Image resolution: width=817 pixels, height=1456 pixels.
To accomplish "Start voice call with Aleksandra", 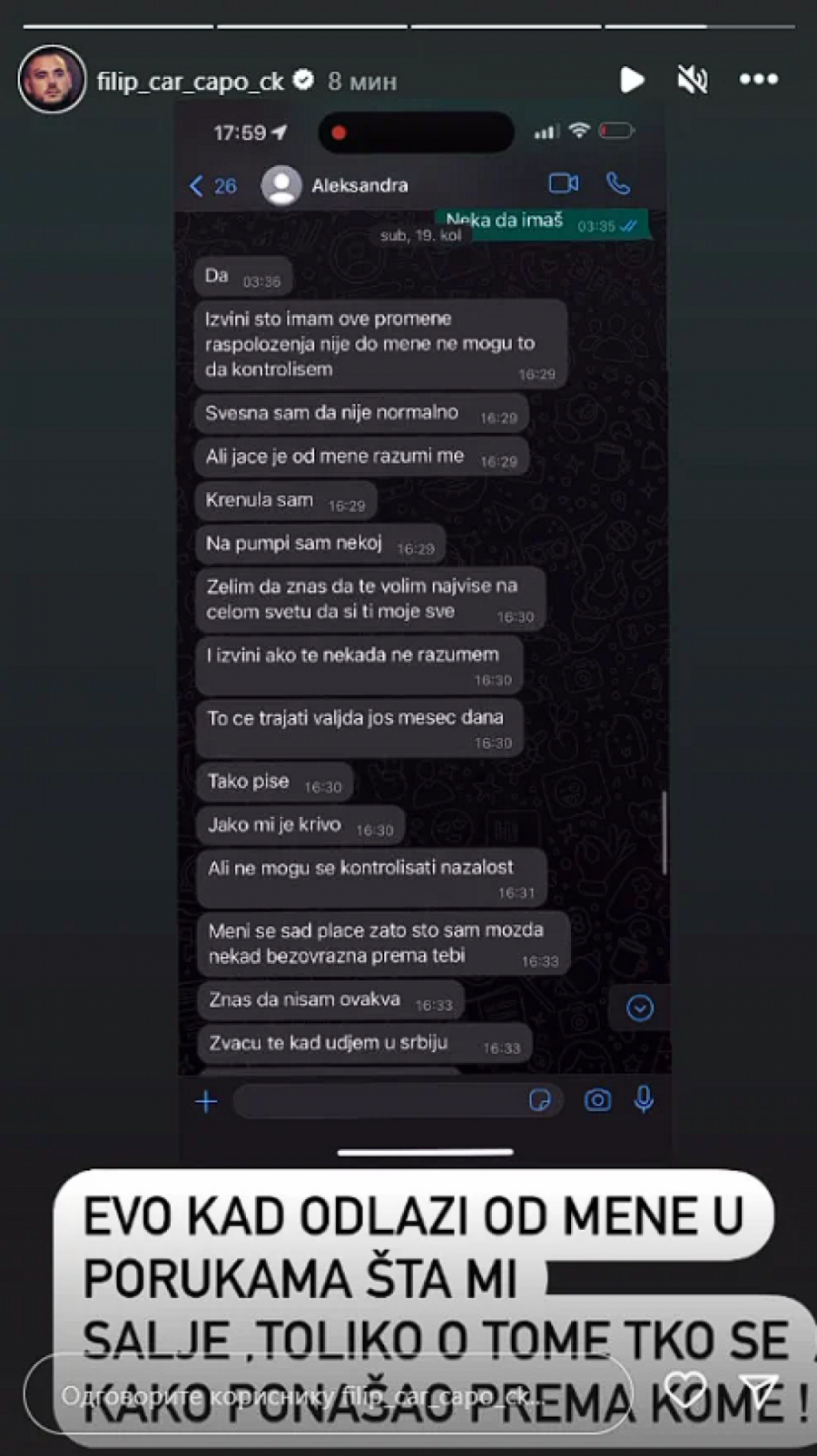I will coord(618,183).
